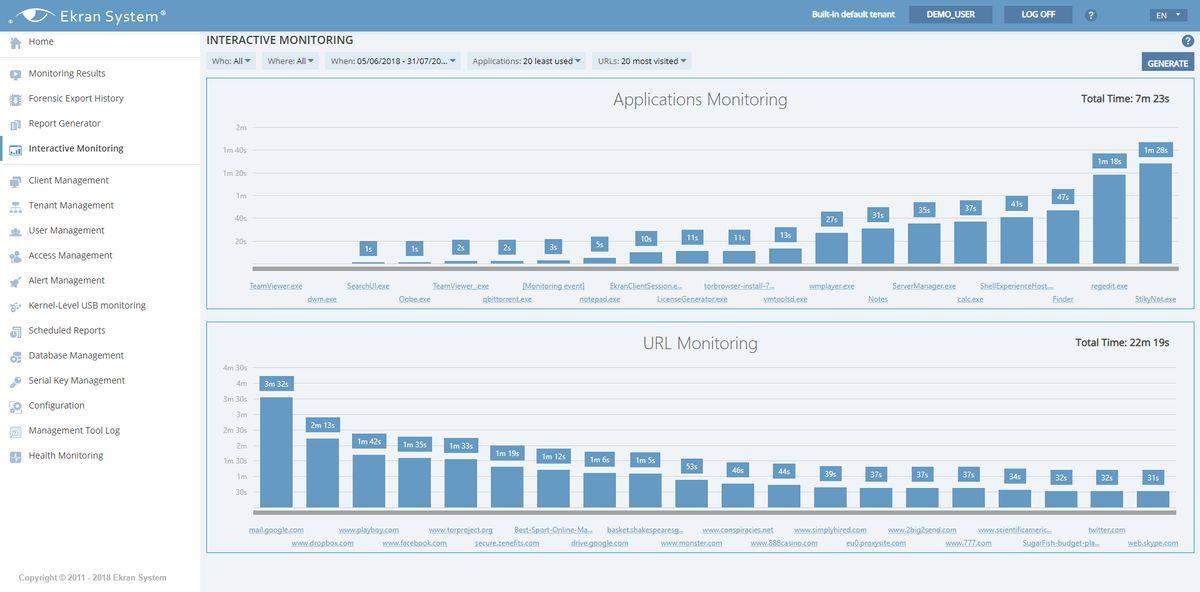Open the regedit.exe application link

pos(1109,286)
